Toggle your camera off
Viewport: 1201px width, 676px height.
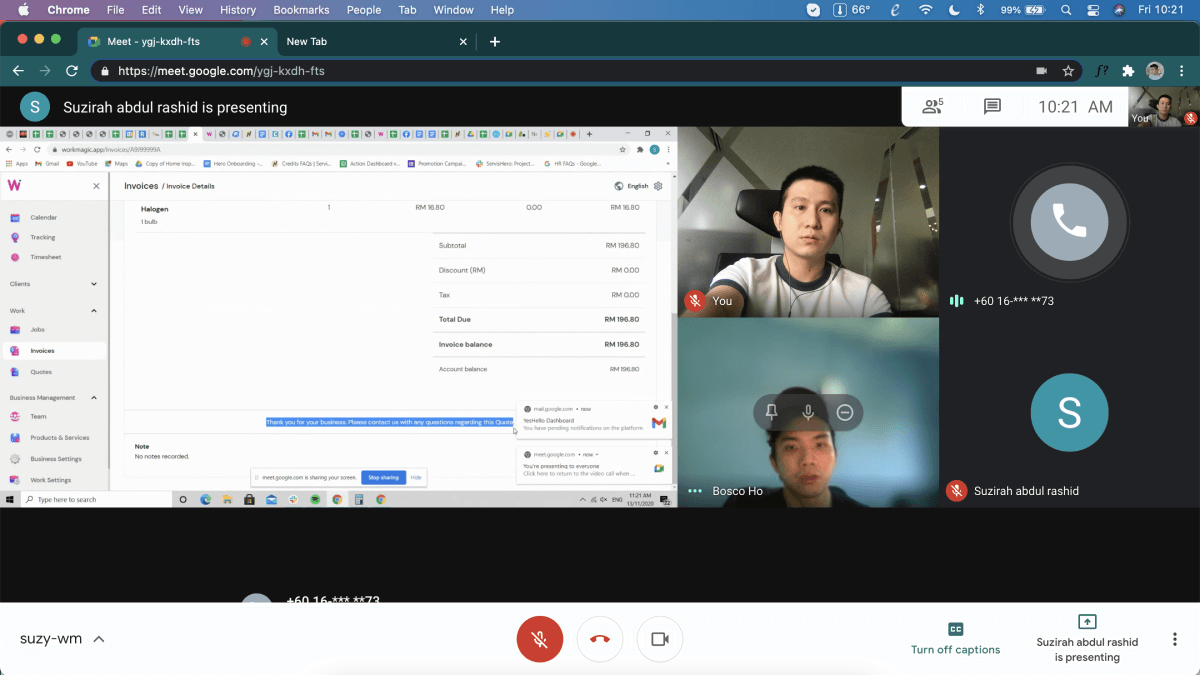click(659, 639)
